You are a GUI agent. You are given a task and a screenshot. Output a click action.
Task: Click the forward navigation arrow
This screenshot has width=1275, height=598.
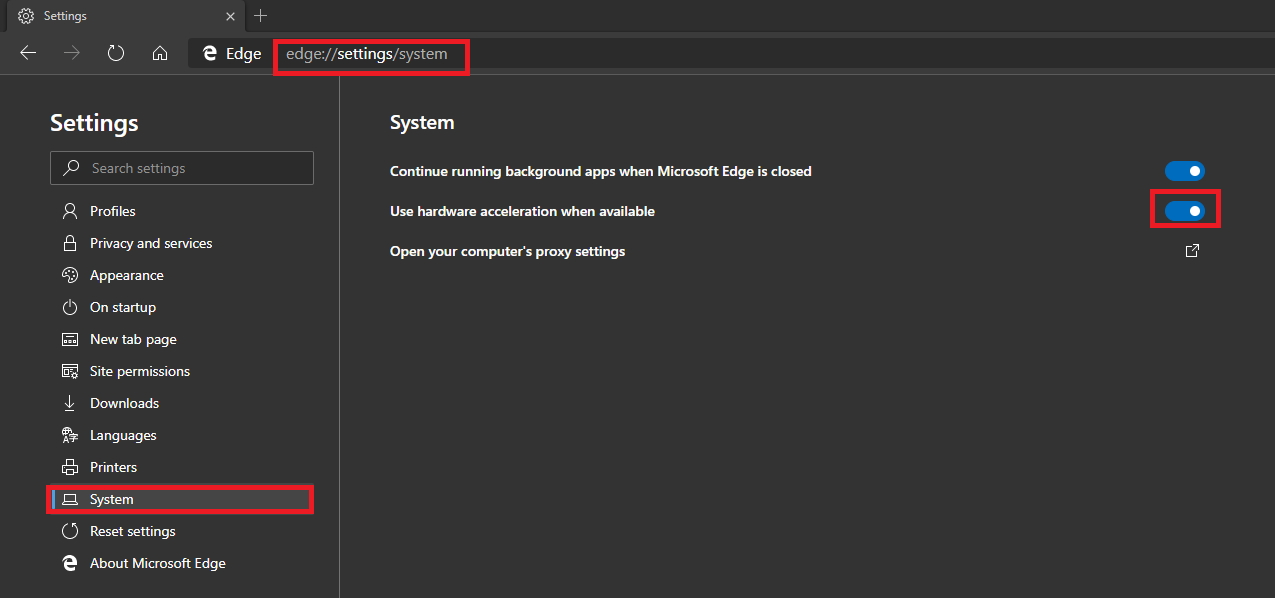tap(72, 54)
